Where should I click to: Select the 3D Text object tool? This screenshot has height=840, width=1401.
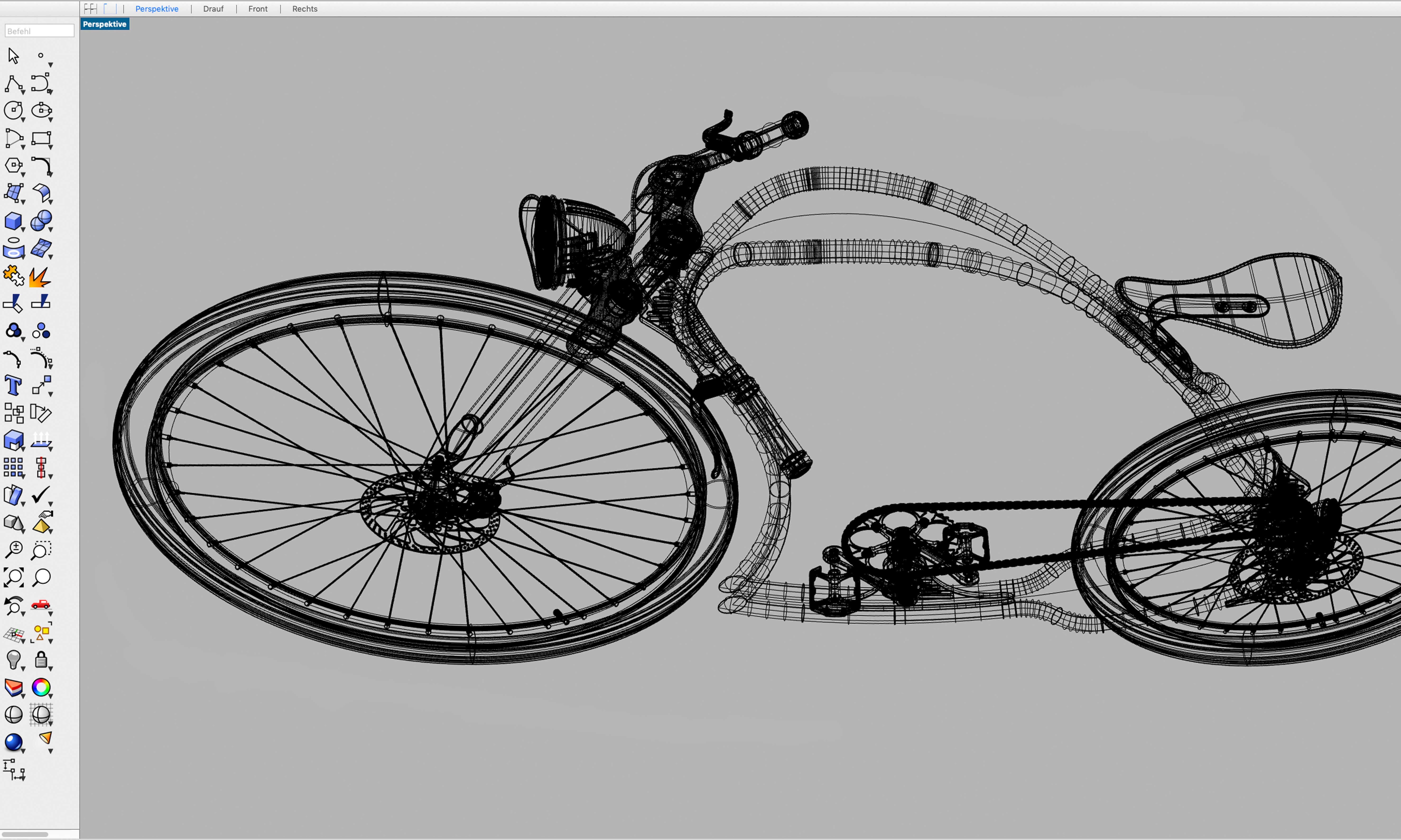click(14, 386)
